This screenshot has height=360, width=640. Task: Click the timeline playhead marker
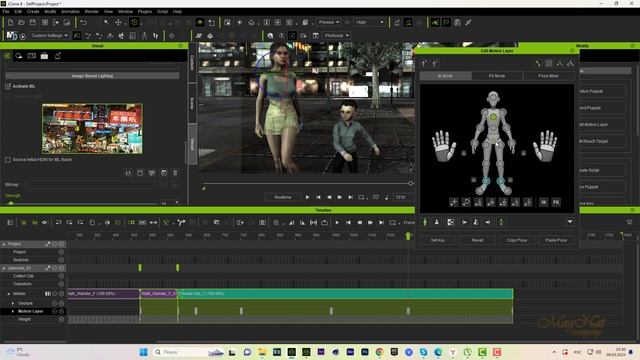point(407,236)
